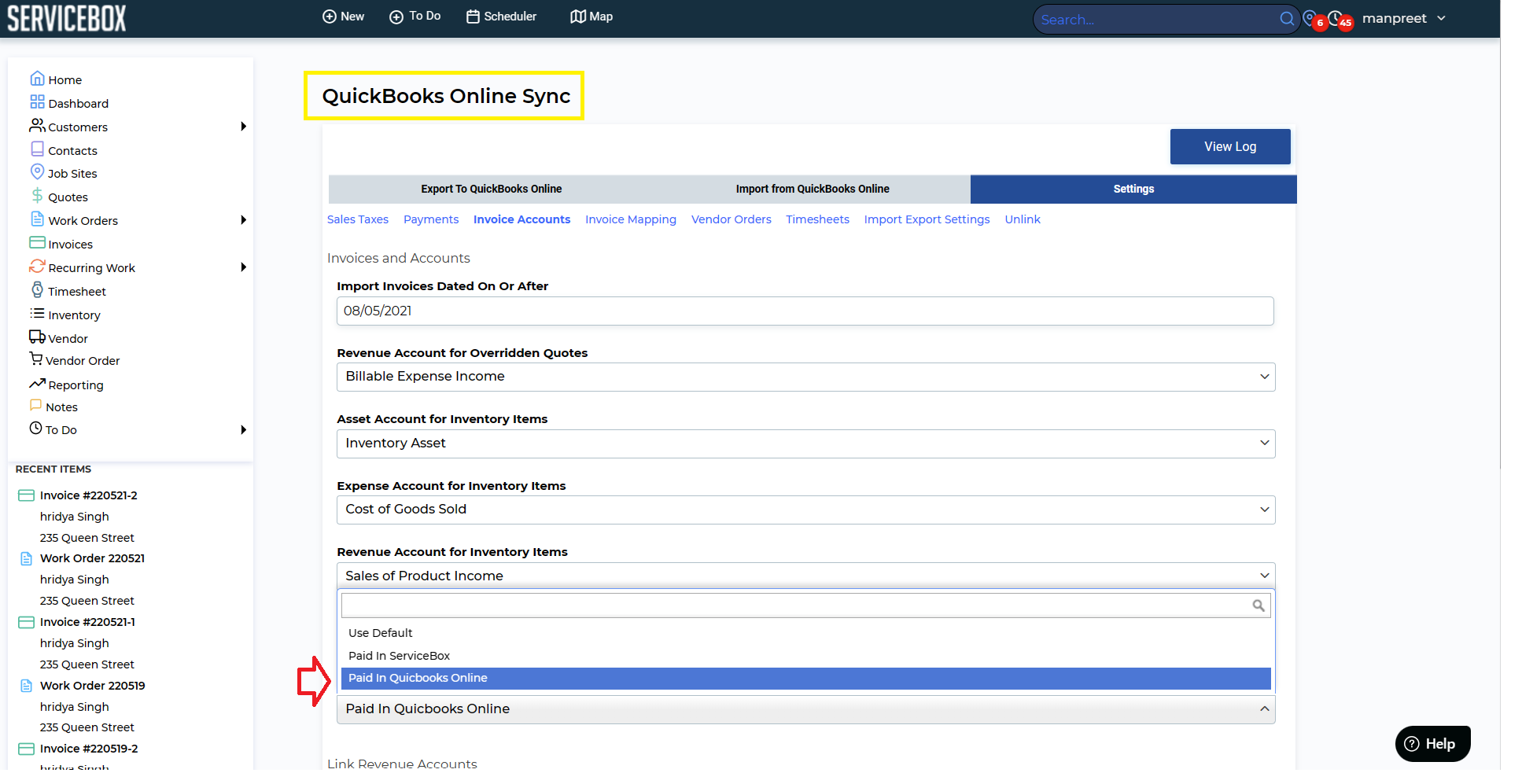This screenshot has height=784, width=1522.
Task: Open Work Orders in sidebar
Action: 74,220
